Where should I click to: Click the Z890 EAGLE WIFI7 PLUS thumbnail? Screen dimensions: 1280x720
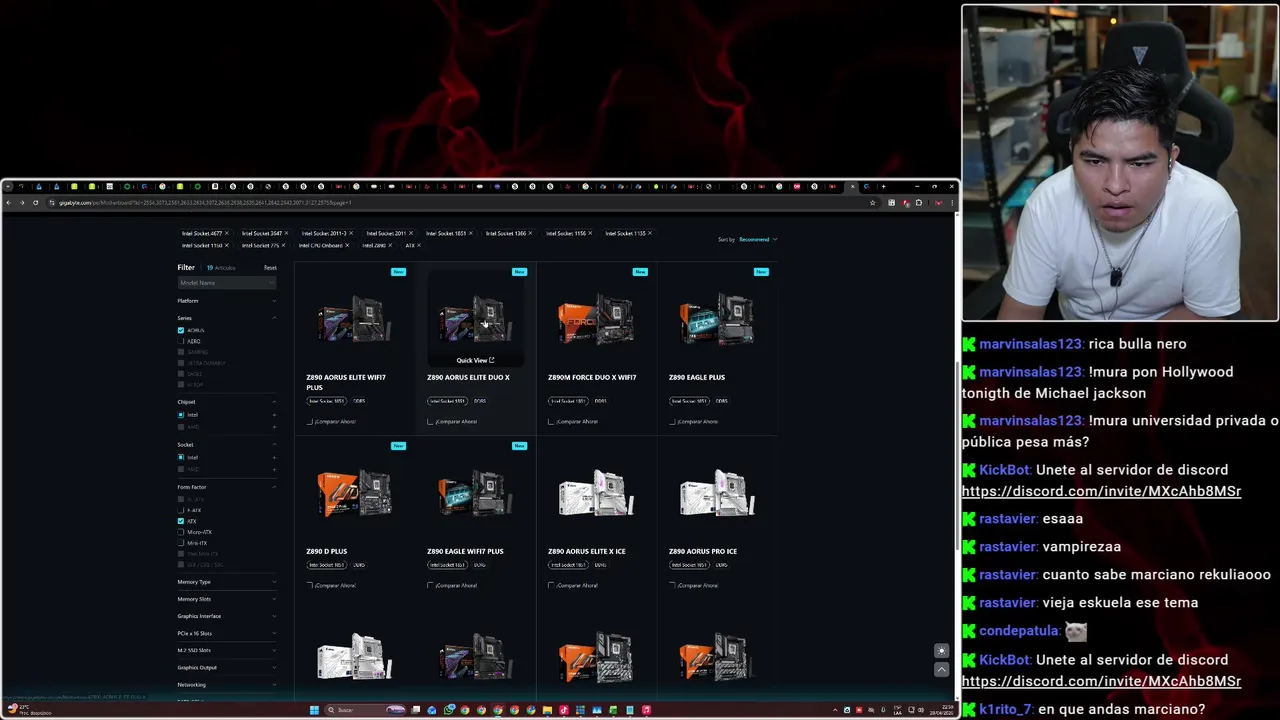click(x=475, y=493)
